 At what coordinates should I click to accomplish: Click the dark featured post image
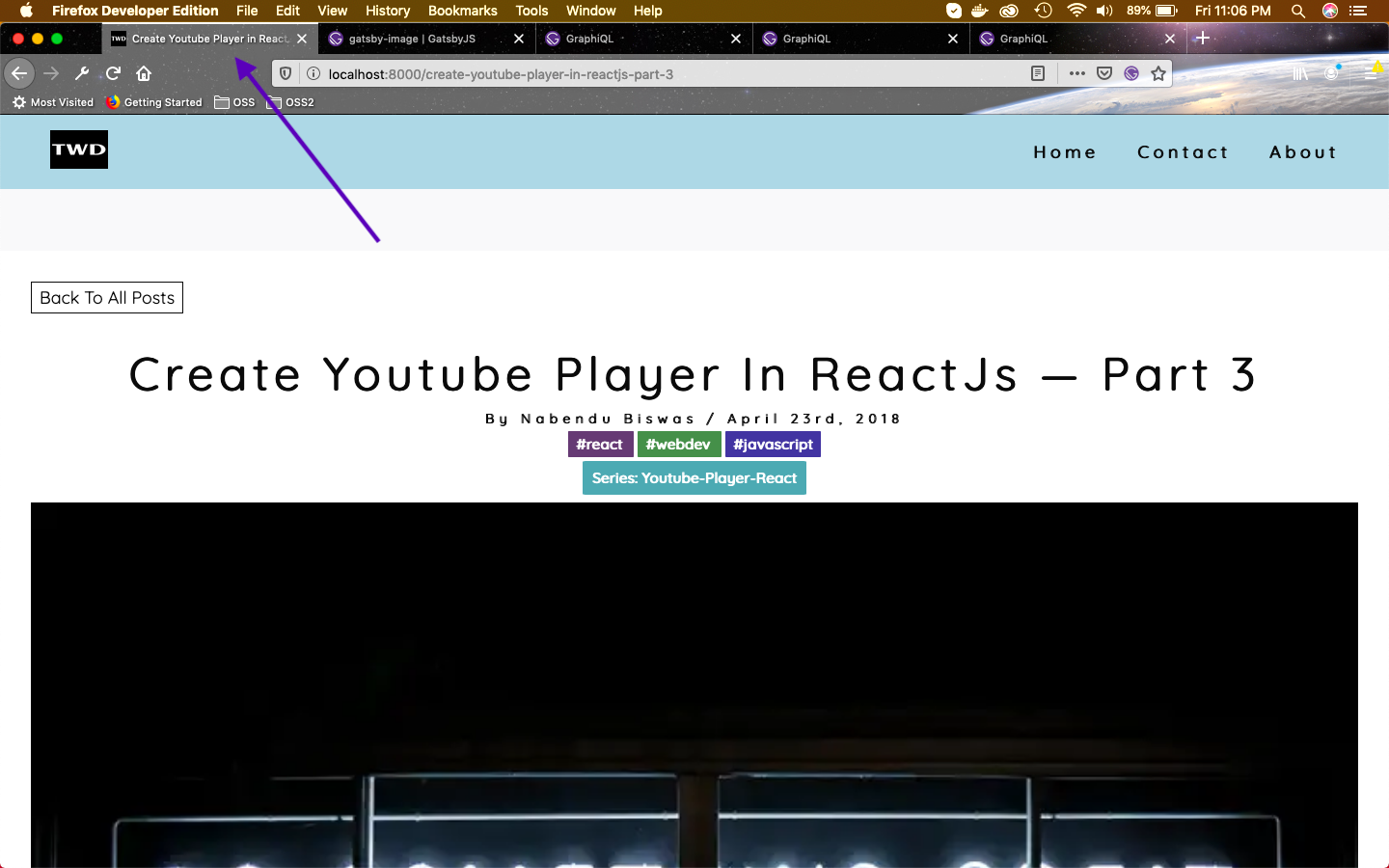[x=694, y=685]
